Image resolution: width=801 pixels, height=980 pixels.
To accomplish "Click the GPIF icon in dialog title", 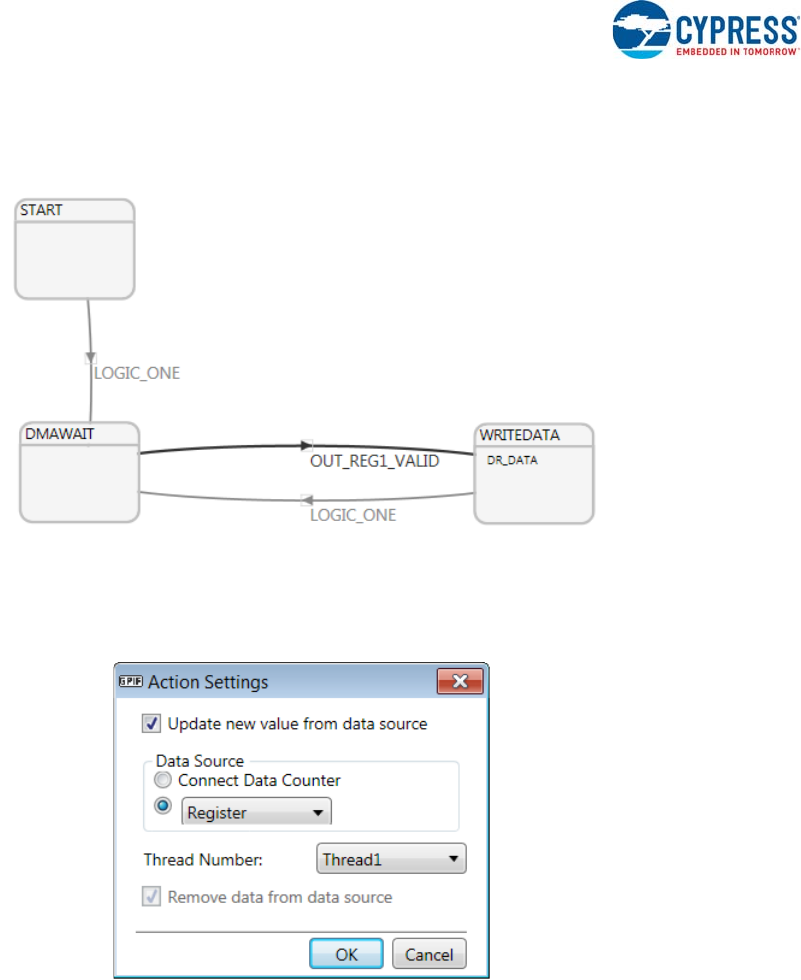I will click(x=131, y=681).
